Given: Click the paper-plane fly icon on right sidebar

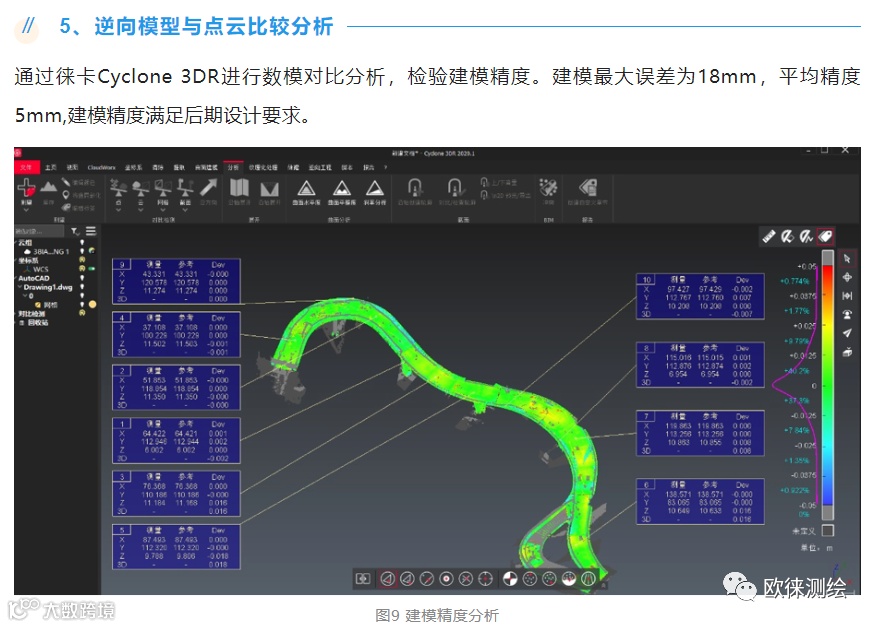Looking at the screenshot, I should click(847, 333).
